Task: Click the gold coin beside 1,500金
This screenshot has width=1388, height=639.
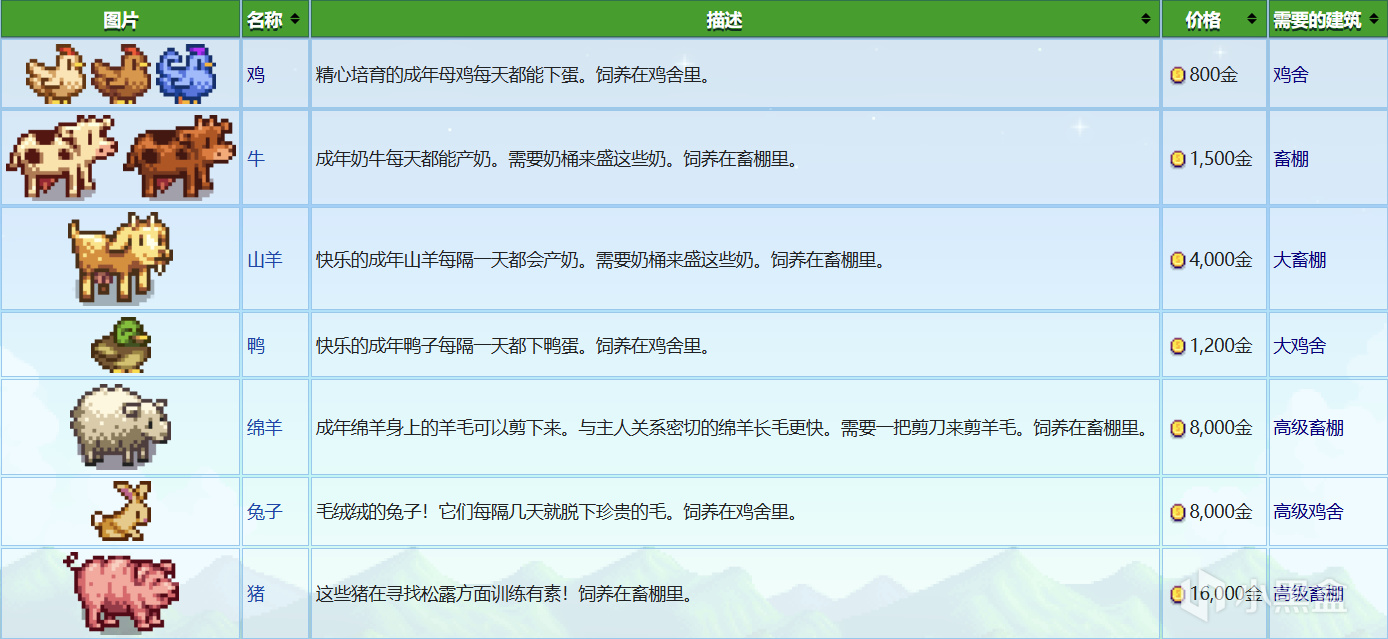Action: (1178, 159)
